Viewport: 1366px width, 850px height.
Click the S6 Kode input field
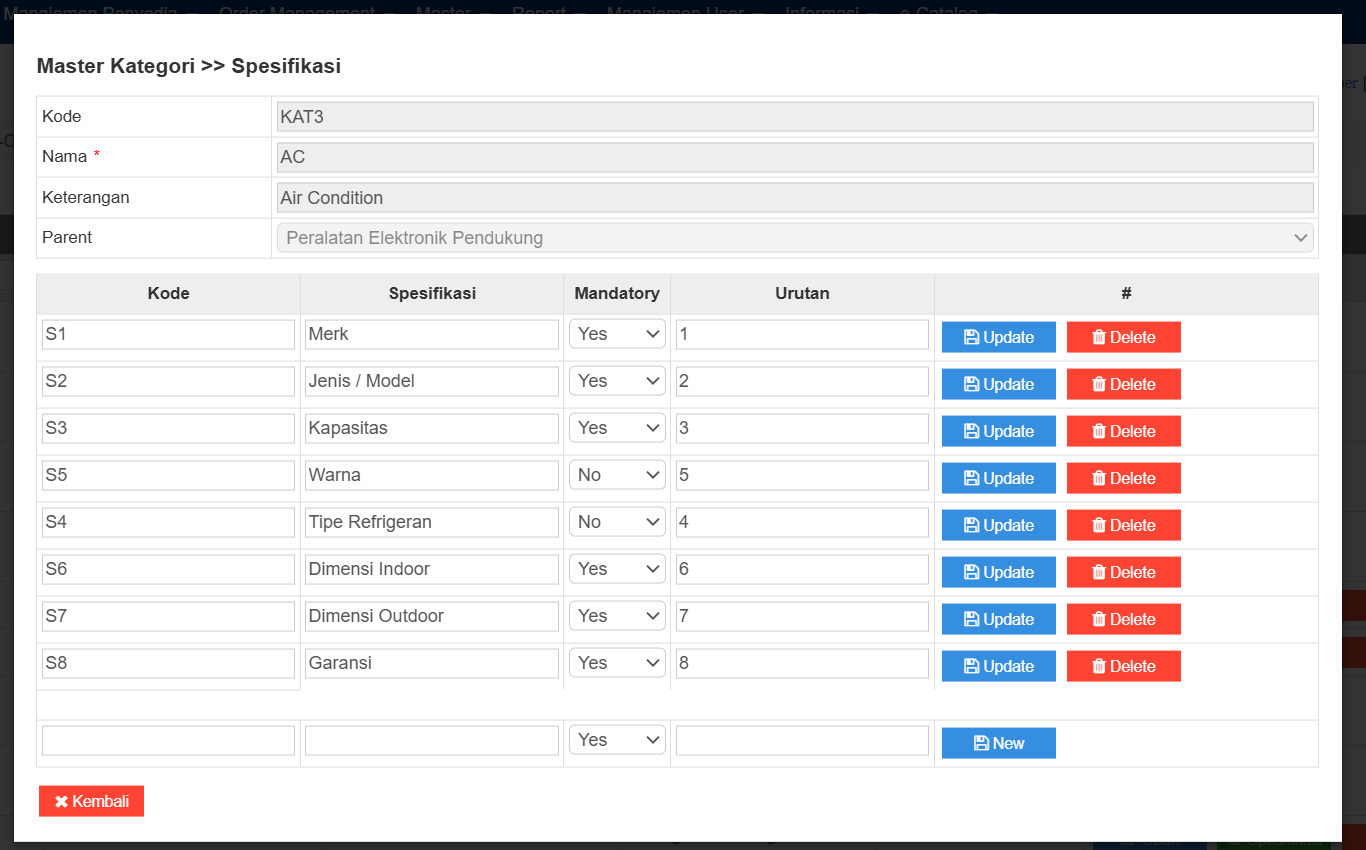[x=168, y=569]
